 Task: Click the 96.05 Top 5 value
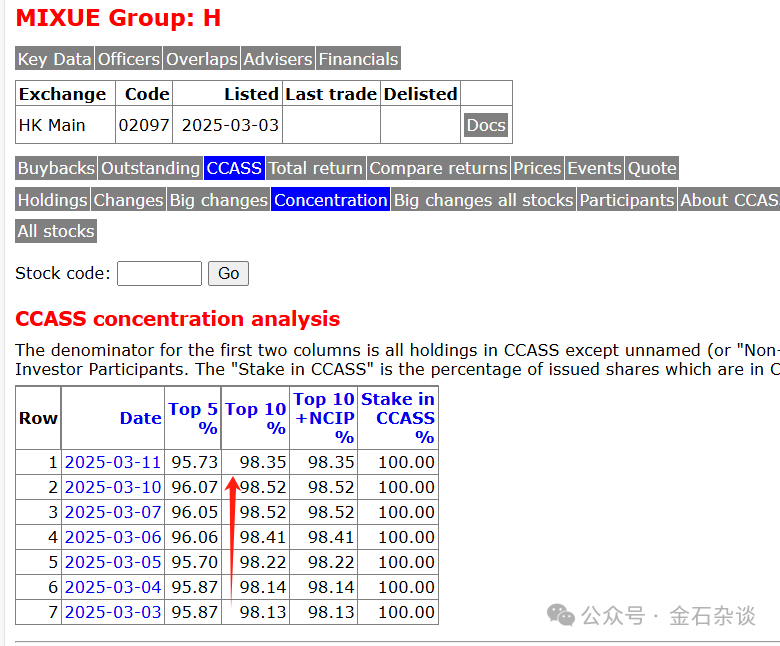point(195,512)
